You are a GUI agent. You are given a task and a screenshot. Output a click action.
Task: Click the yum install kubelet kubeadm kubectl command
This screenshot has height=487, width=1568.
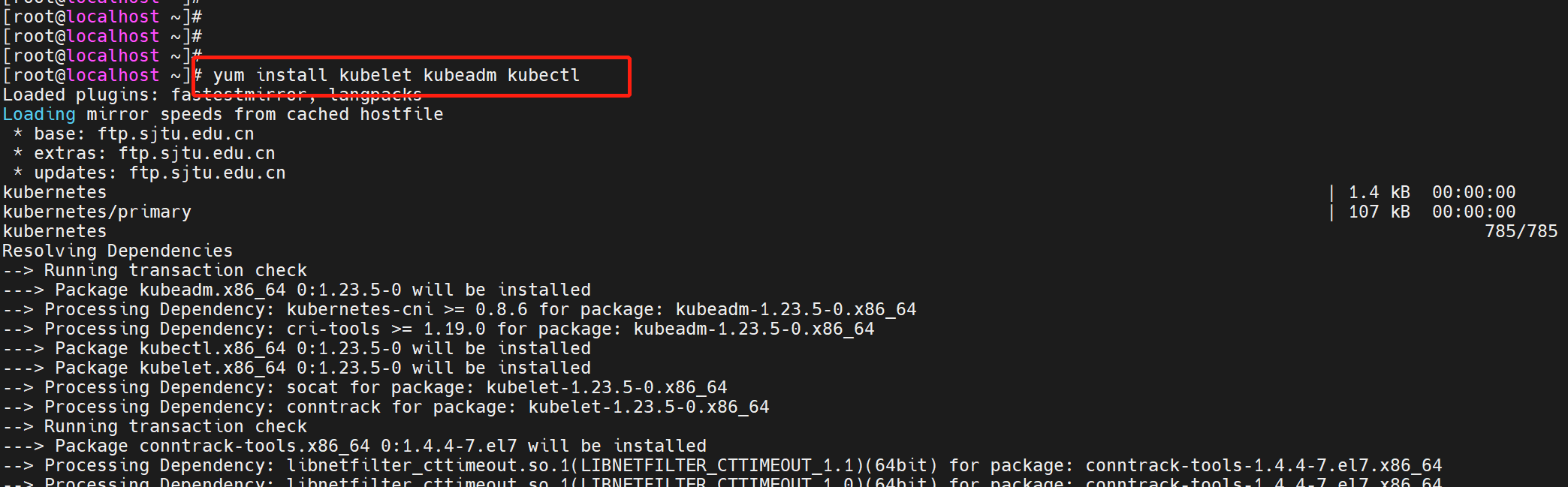[396, 76]
